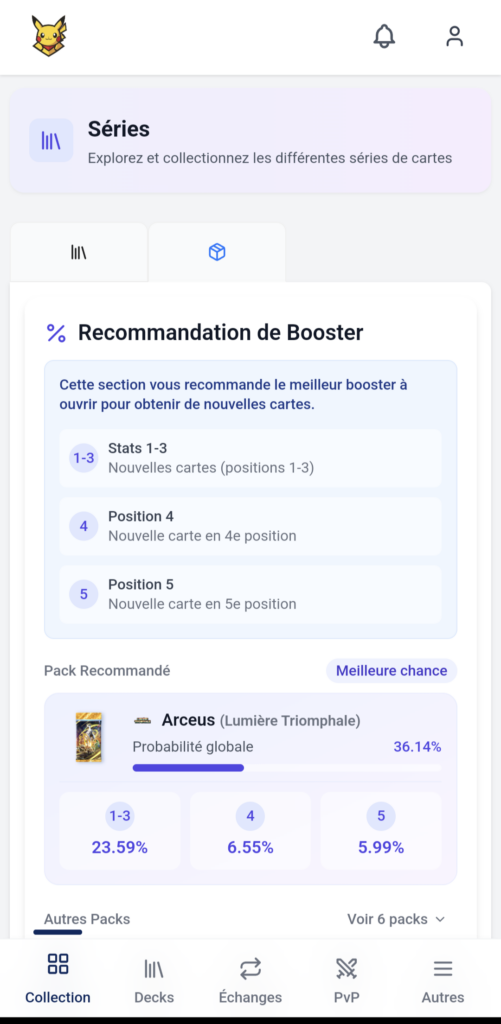
Task: Click the Position 5 stat card 5.99%
Action: (381, 831)
